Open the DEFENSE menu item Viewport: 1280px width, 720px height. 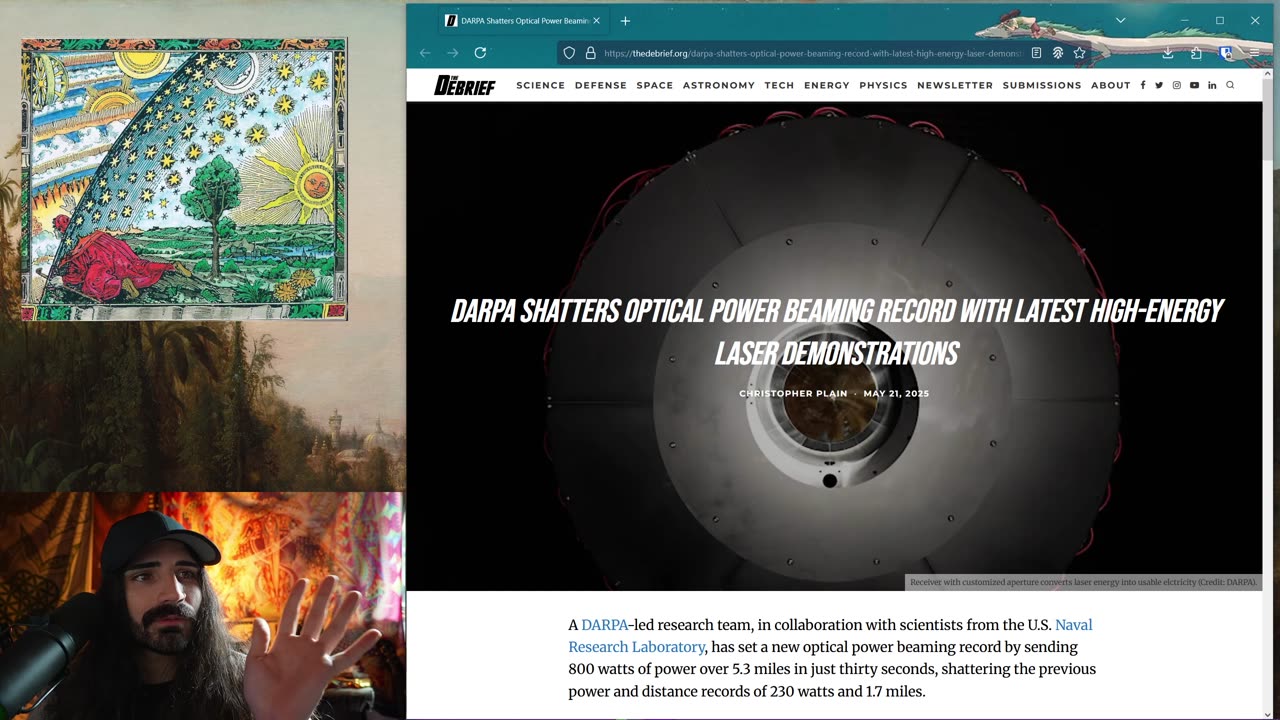tap(601, 85)
